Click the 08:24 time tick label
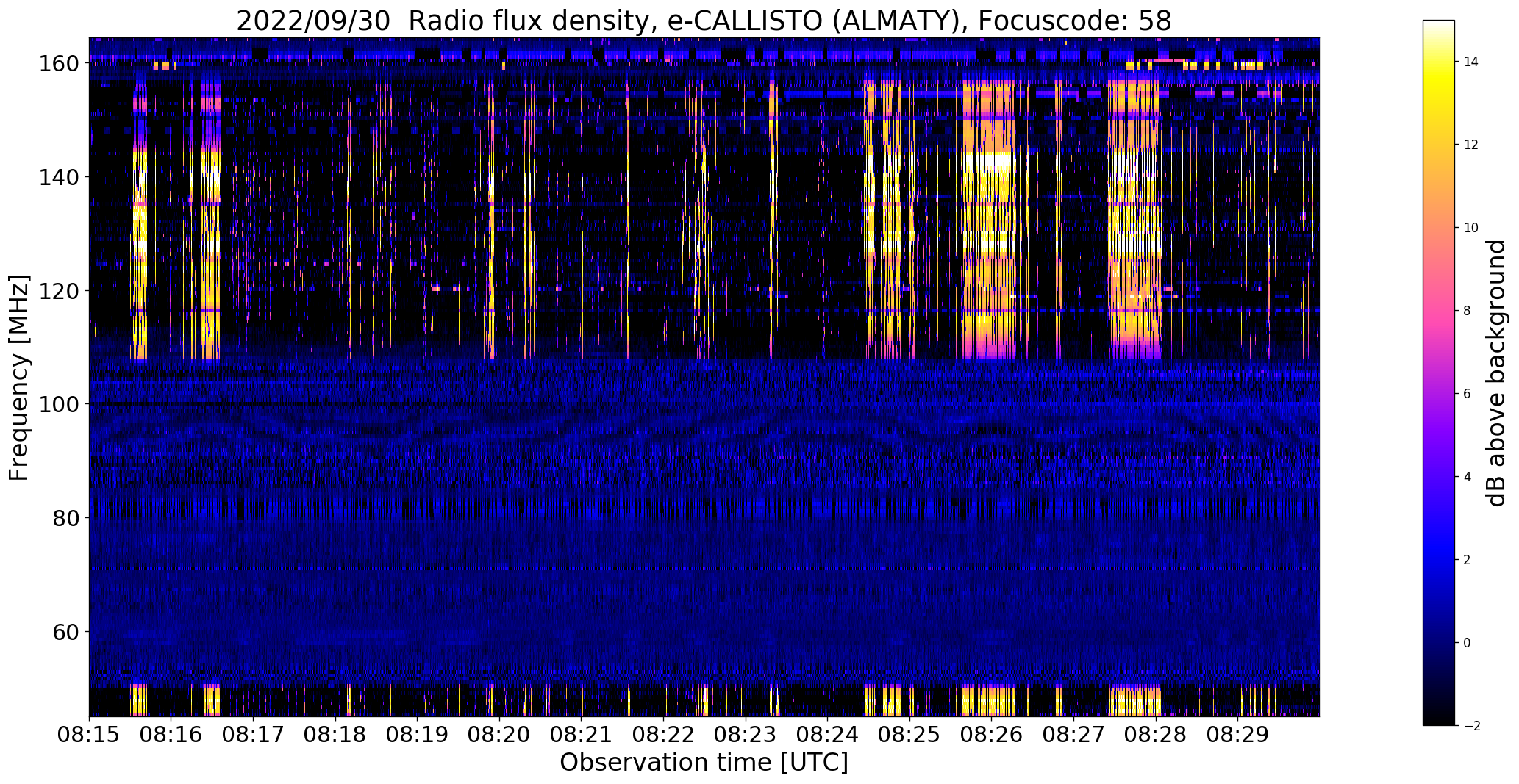1519x784 pixels. click(x=828, y=734)
